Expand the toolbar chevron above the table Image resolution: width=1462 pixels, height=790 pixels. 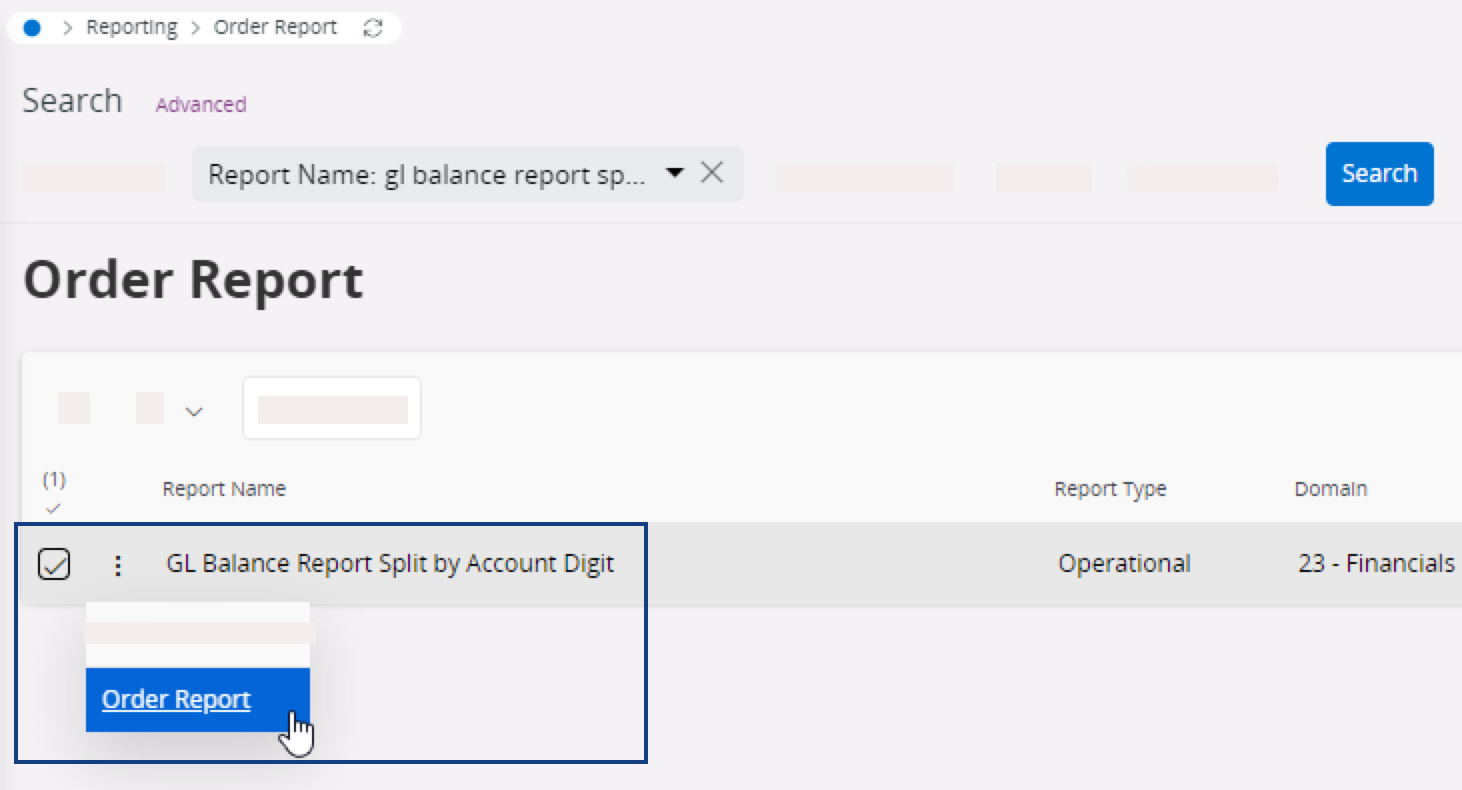tap(195, 411)
